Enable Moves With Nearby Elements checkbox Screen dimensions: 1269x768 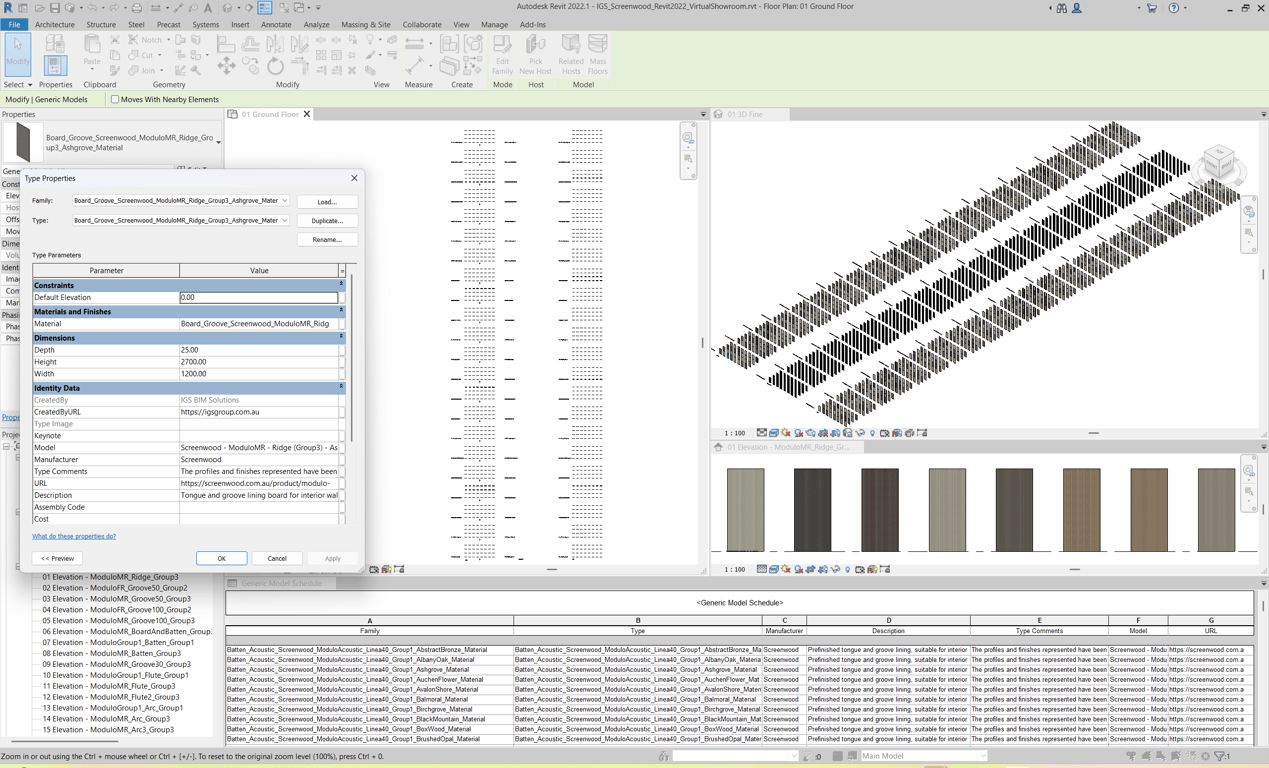(x=115, y=100)
